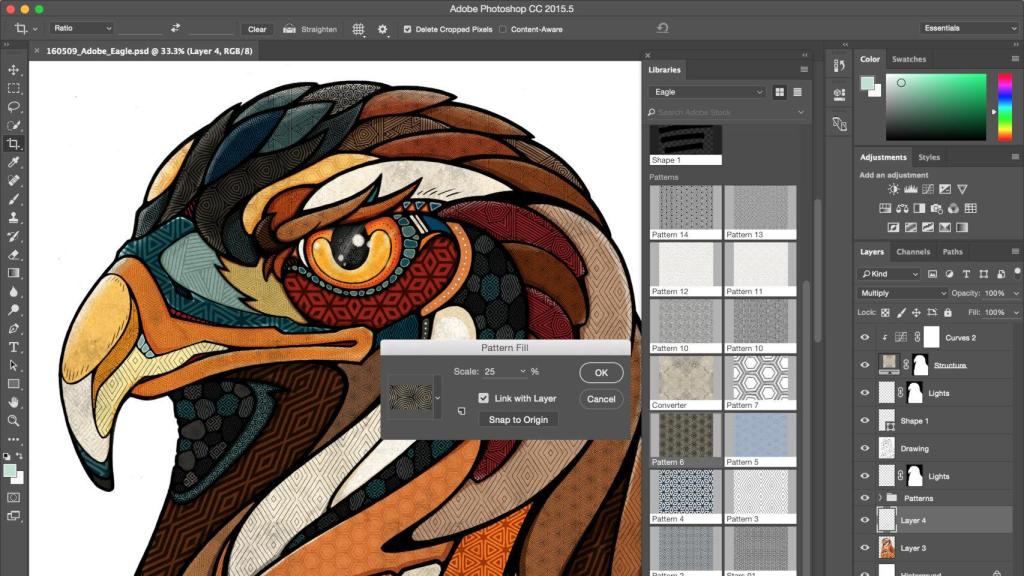Activate the Zoom tool in the toolbar
Image resolution: width=1024 pixels, height=576 pixels.
(14, 420)
